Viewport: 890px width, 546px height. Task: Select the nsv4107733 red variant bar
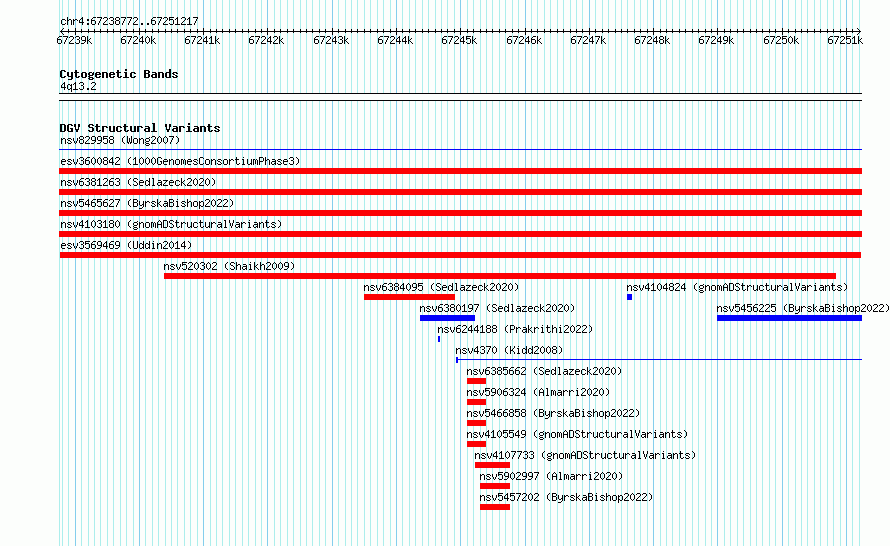(492, 465)
